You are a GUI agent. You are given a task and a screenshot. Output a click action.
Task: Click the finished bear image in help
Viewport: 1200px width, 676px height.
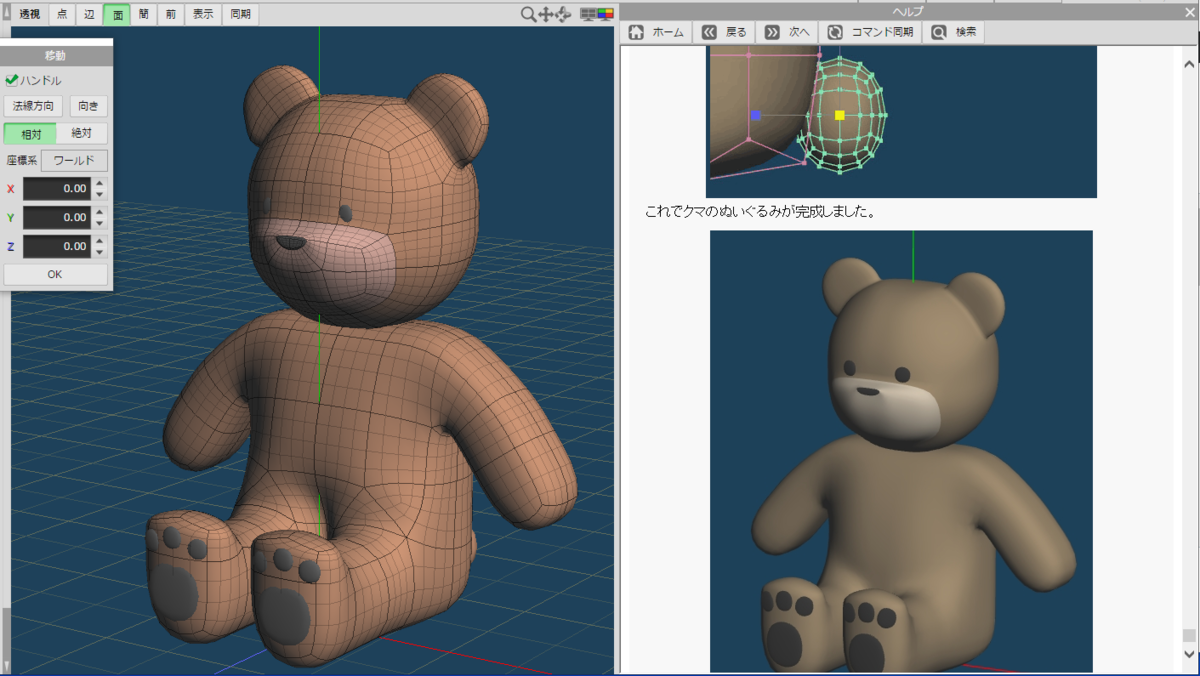(x=901, y=451)
